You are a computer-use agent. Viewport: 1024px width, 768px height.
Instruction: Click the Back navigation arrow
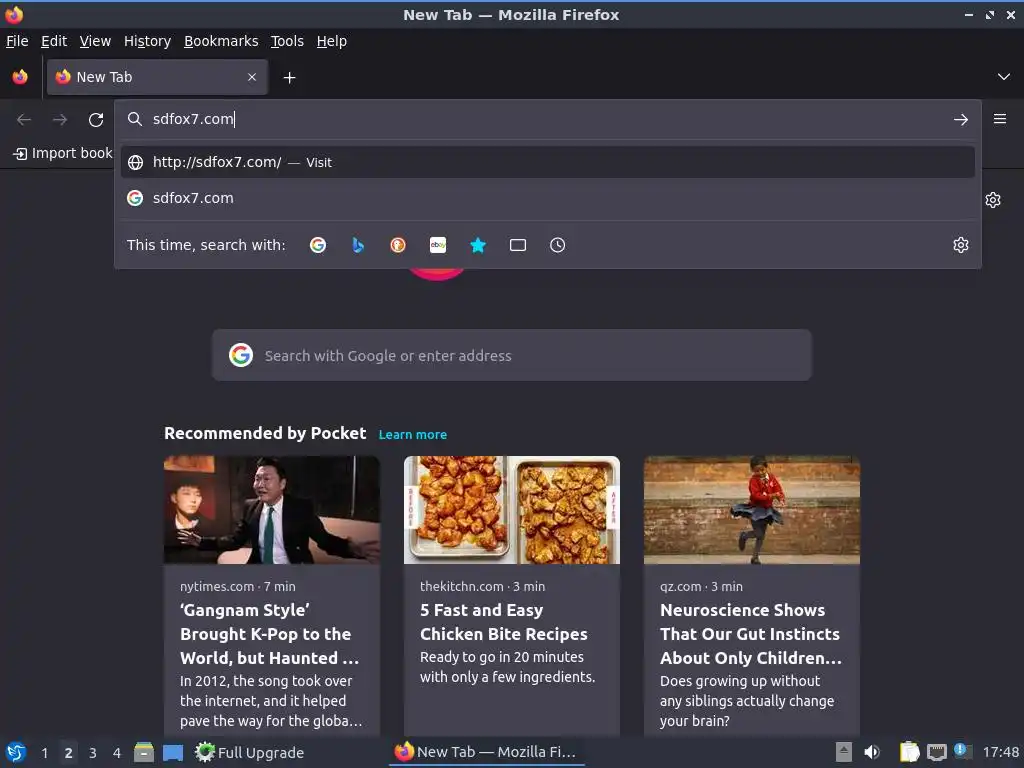coord(24,120)
